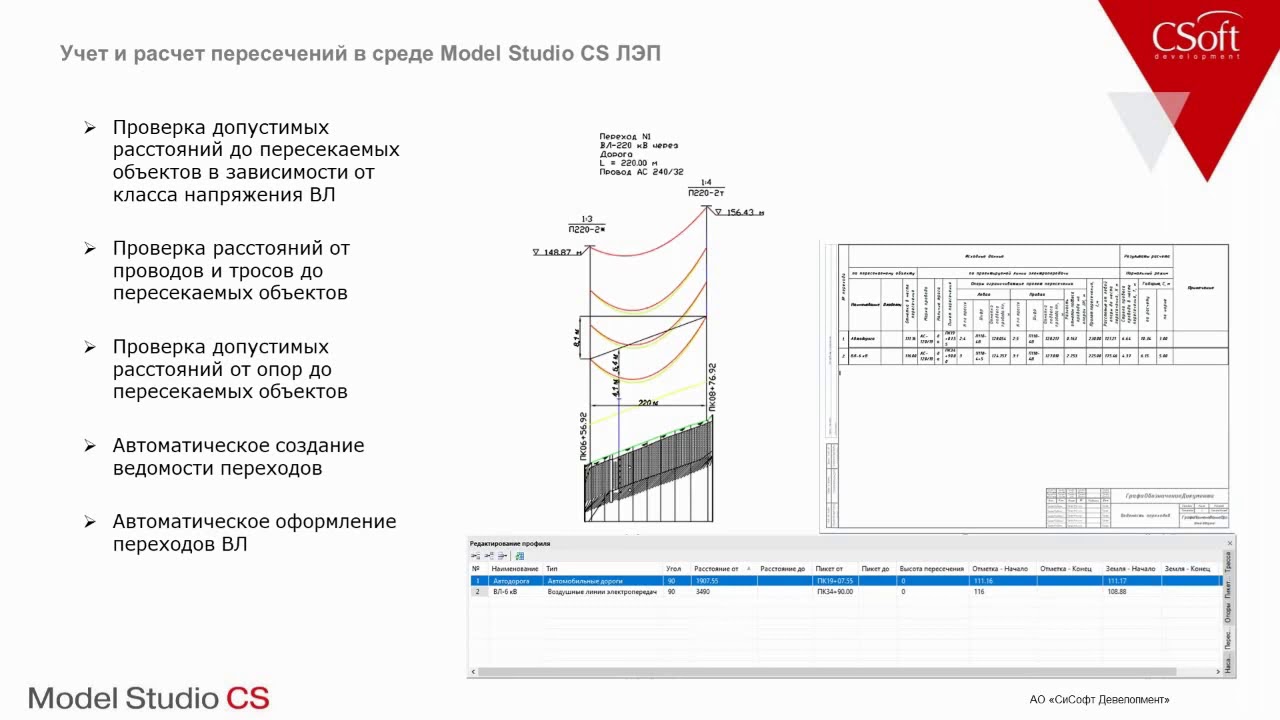1280x720 pixels.
Task: Click the Пикет до column header
Action: [x=877, y=569]
